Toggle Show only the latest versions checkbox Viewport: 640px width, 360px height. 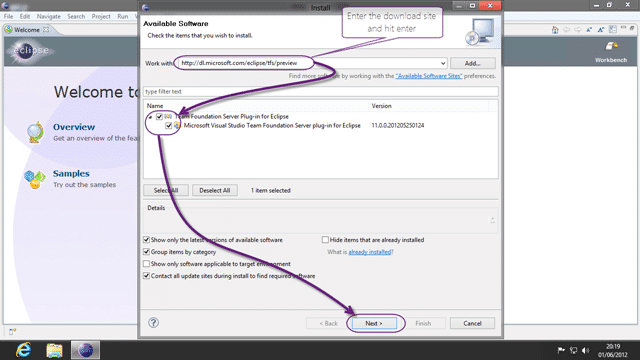click(x=146, y=240)
